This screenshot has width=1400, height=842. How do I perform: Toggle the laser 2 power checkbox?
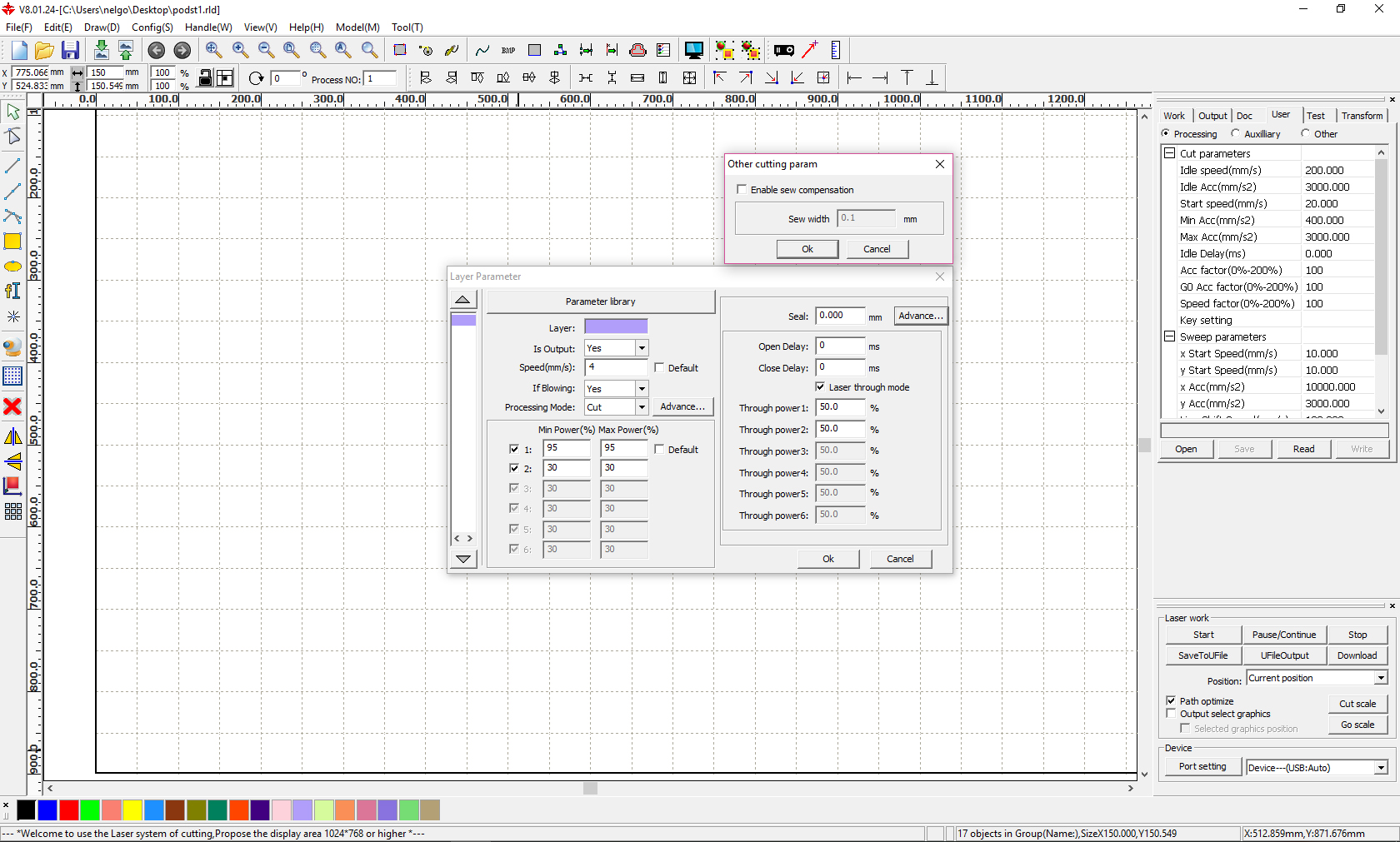pos(513,468)
